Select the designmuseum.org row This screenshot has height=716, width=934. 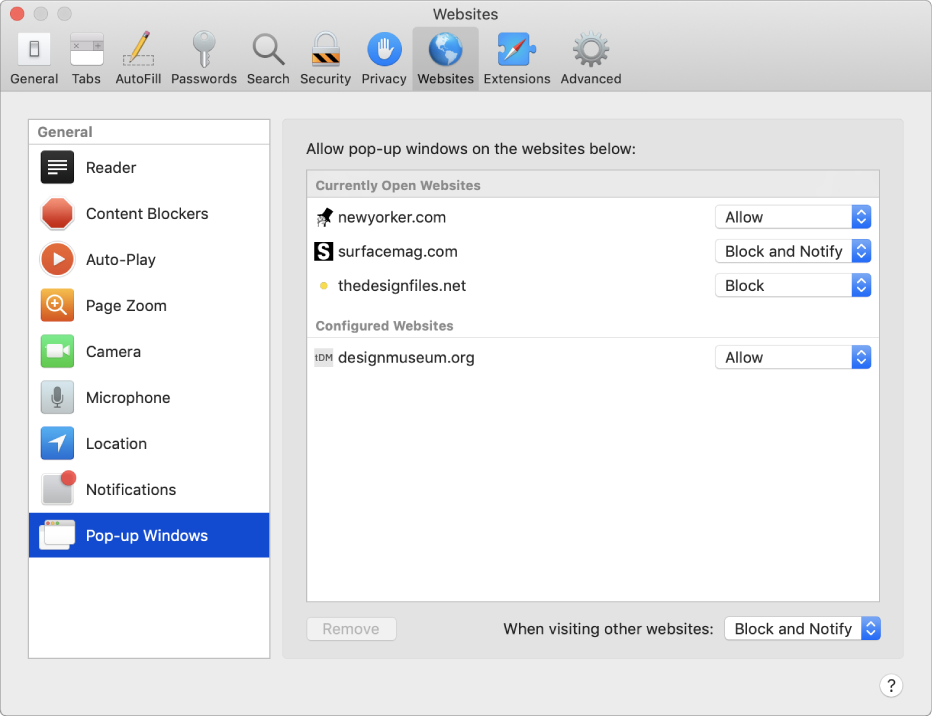click(593, 357)
